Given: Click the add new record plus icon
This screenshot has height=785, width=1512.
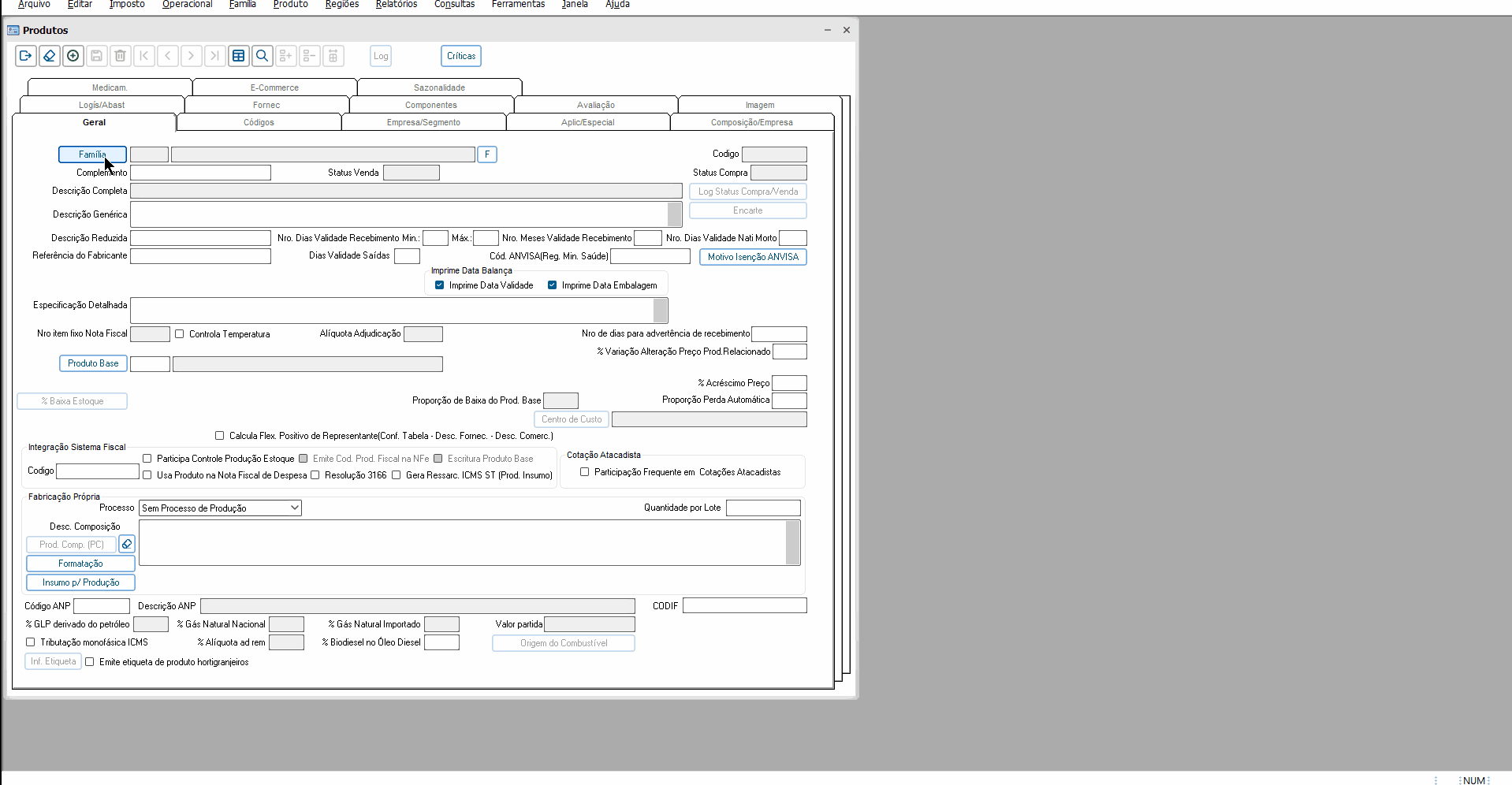Looking at the screenshot, I should 73,56.
